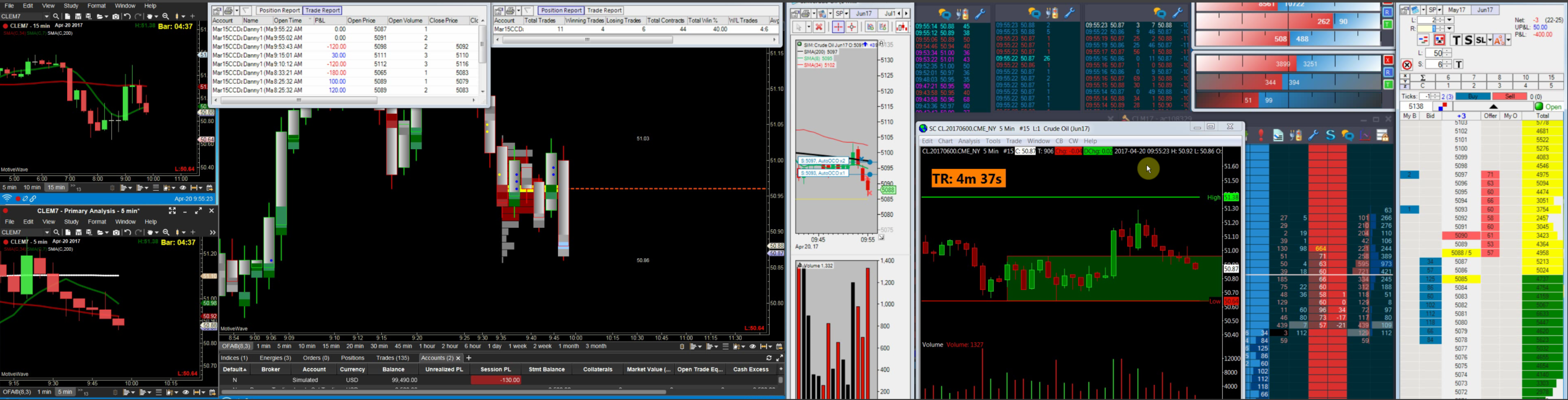Click the Session PL column header

click(x=495, y=369)
